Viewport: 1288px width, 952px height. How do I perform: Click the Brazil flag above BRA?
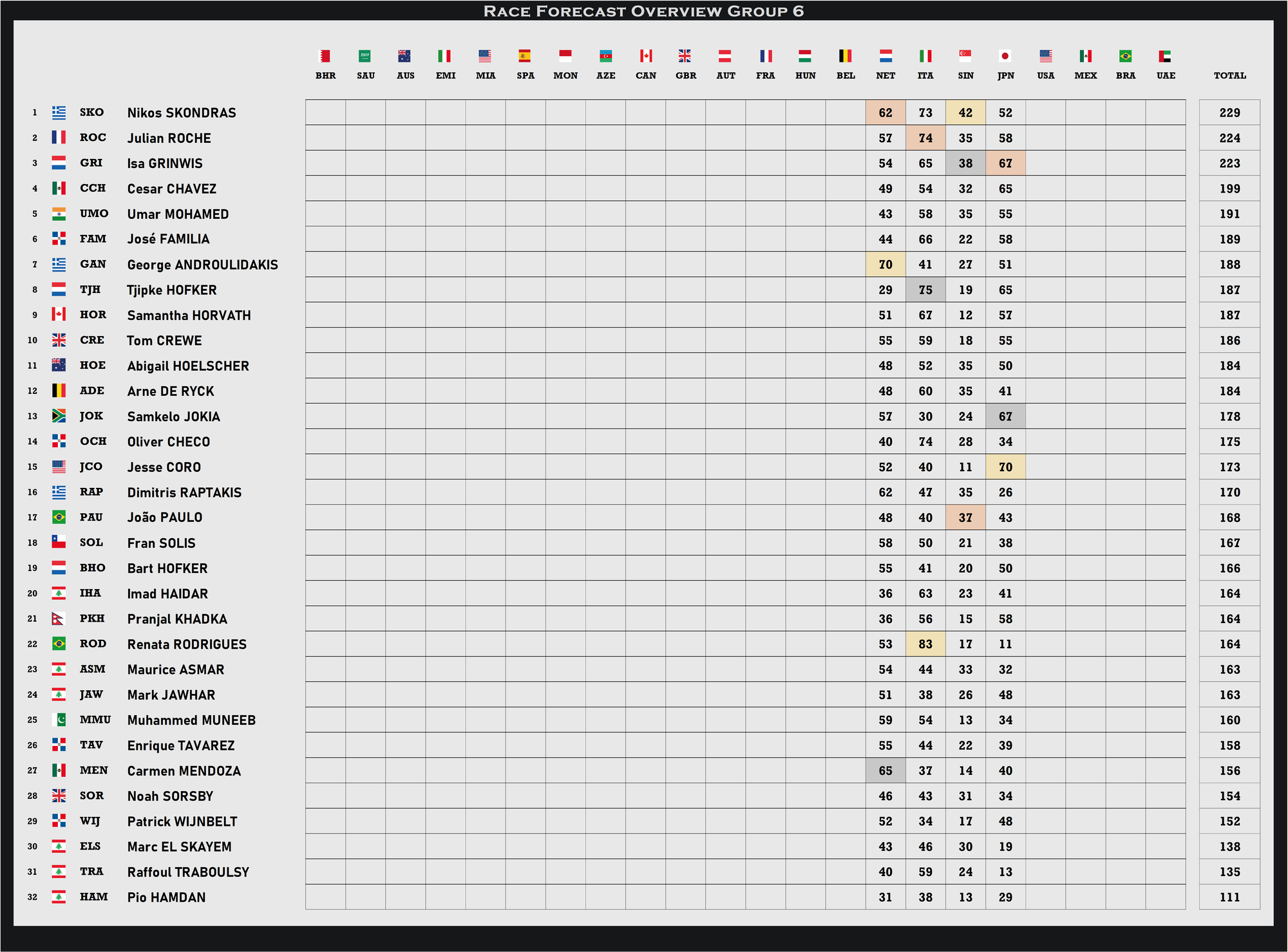(1125, 56)
